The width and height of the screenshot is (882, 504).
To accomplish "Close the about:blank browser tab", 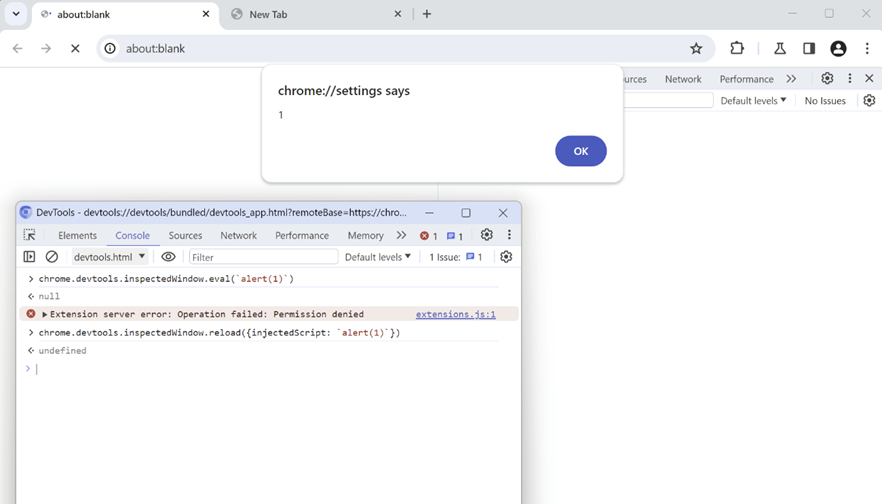I will 206,14.
